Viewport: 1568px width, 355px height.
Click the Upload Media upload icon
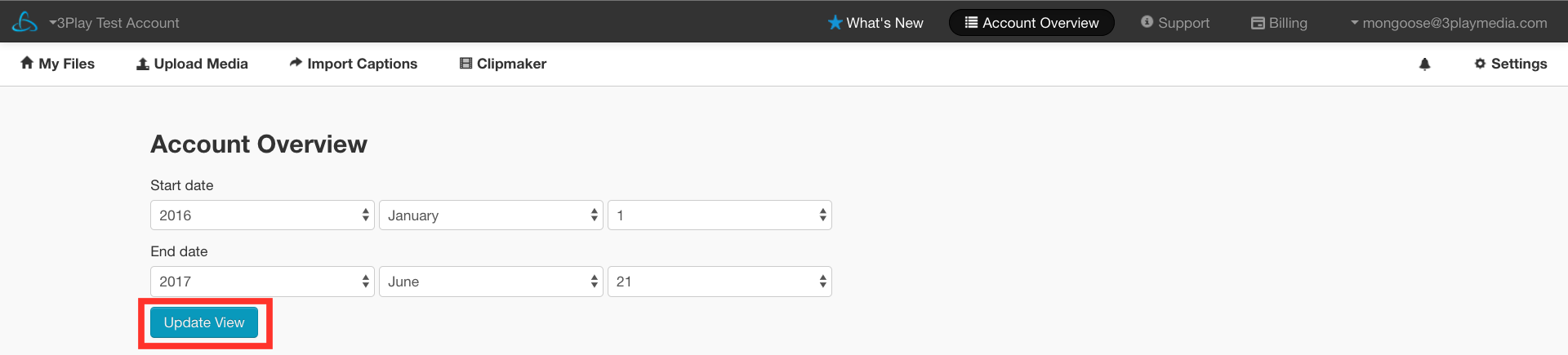click(143, 64)
